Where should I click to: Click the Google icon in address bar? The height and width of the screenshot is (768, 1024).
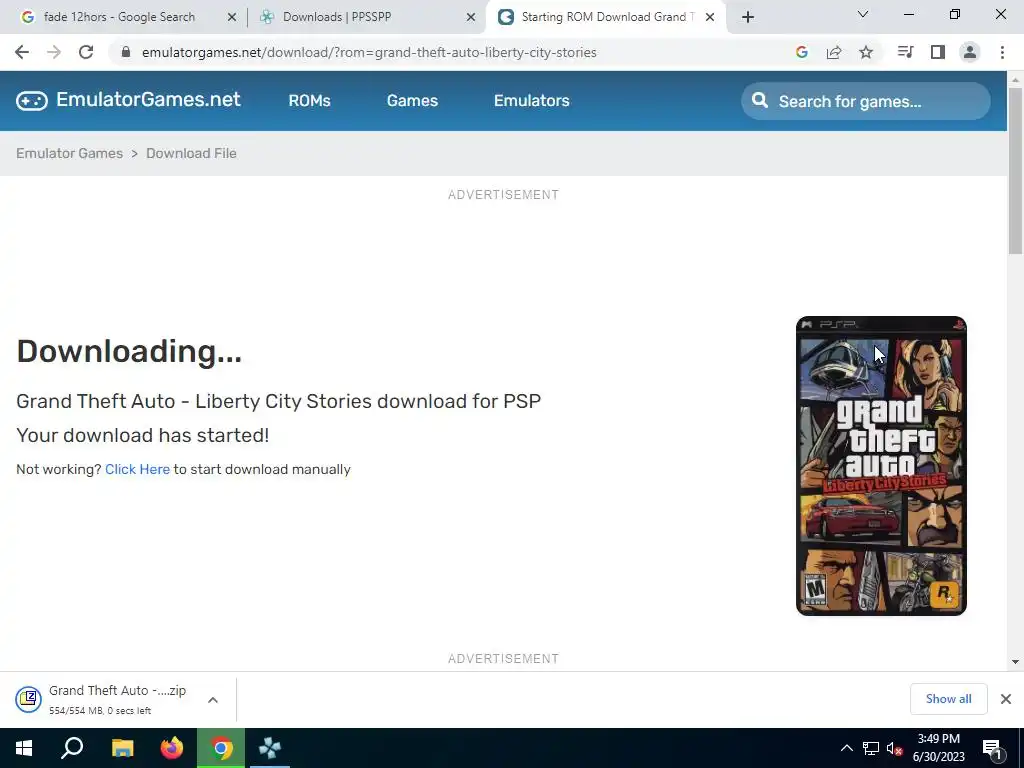pos(802,52)
